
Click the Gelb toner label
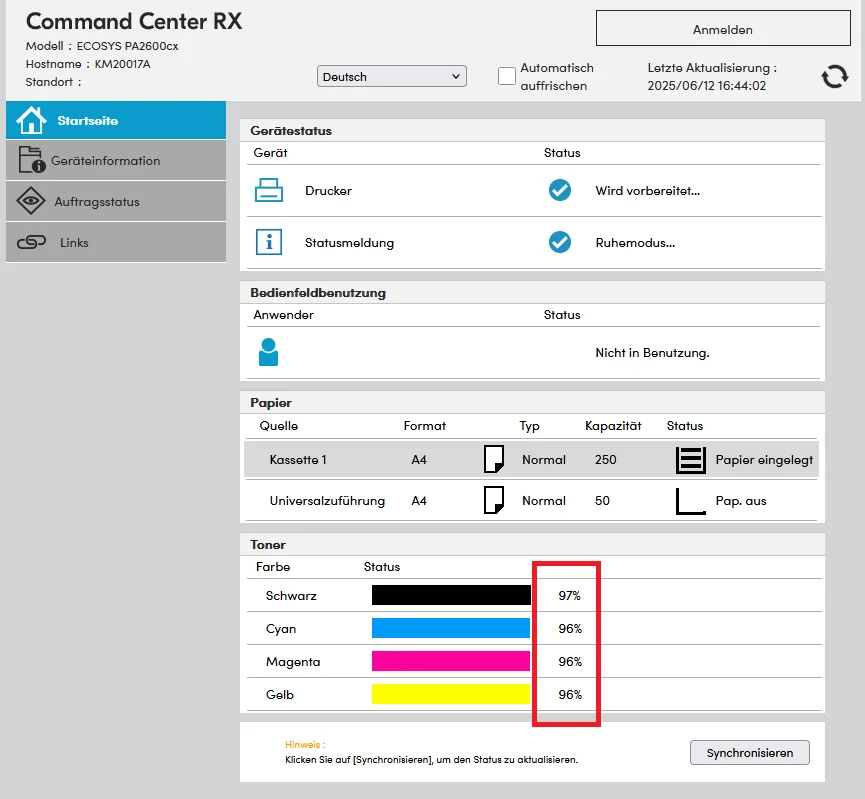pyautogui.click(x=280, y=695)
